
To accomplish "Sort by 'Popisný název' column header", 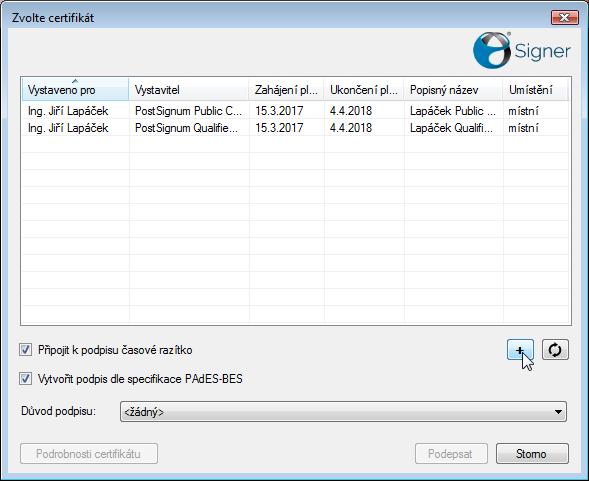I will (453, 90).
